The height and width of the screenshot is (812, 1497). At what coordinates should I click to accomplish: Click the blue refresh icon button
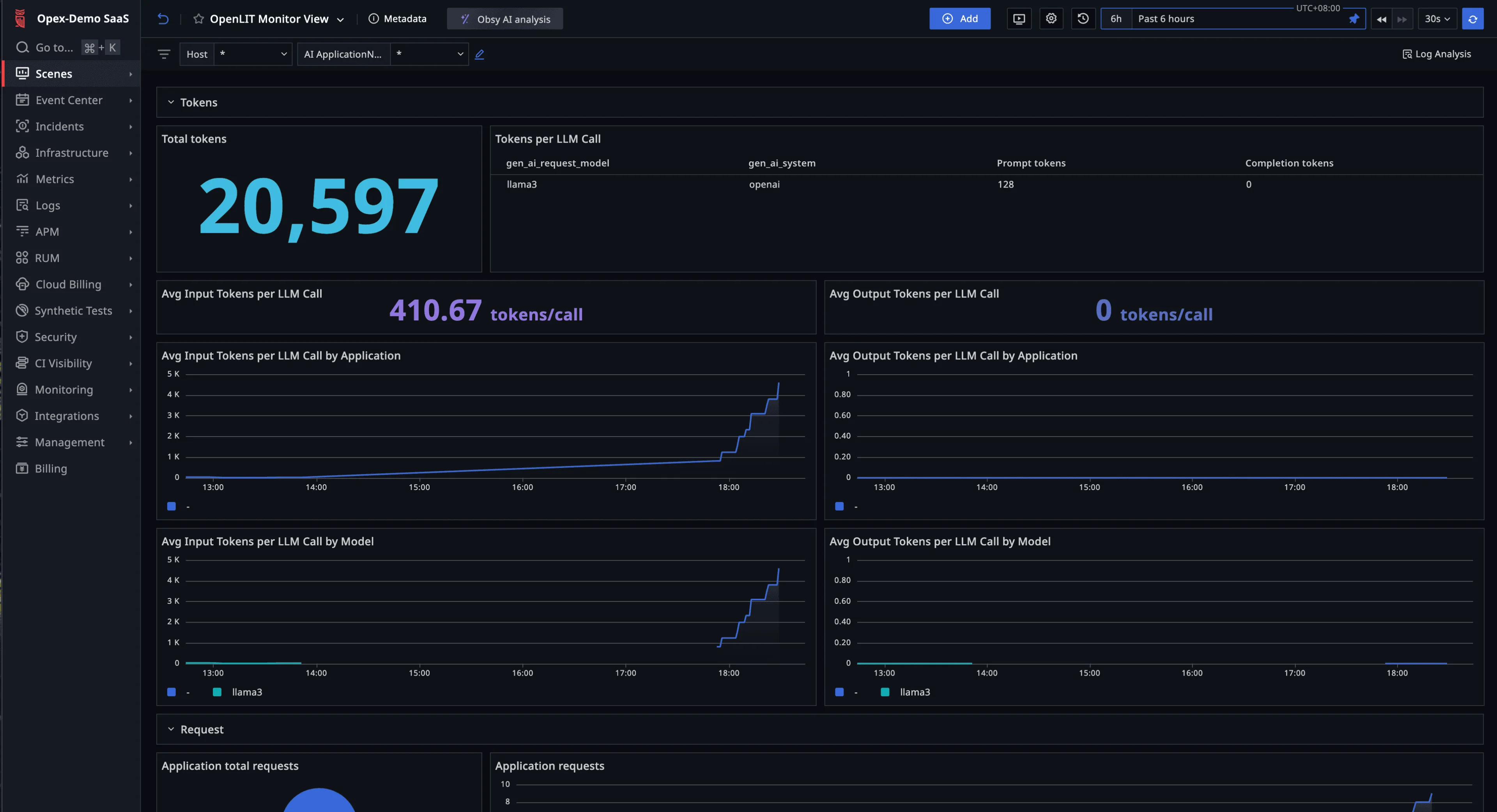coord(1472,19)
